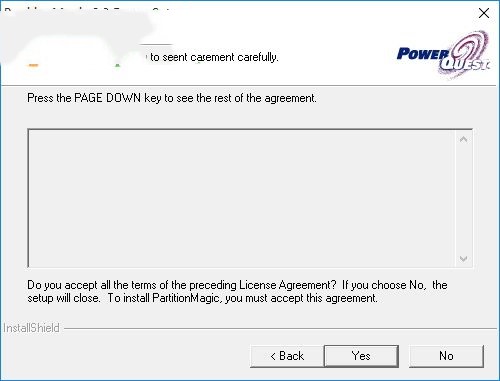Screen dimensions: 500x381
Task: Click the scroll up arrow in license box
Action: click(x=463, y=139)
